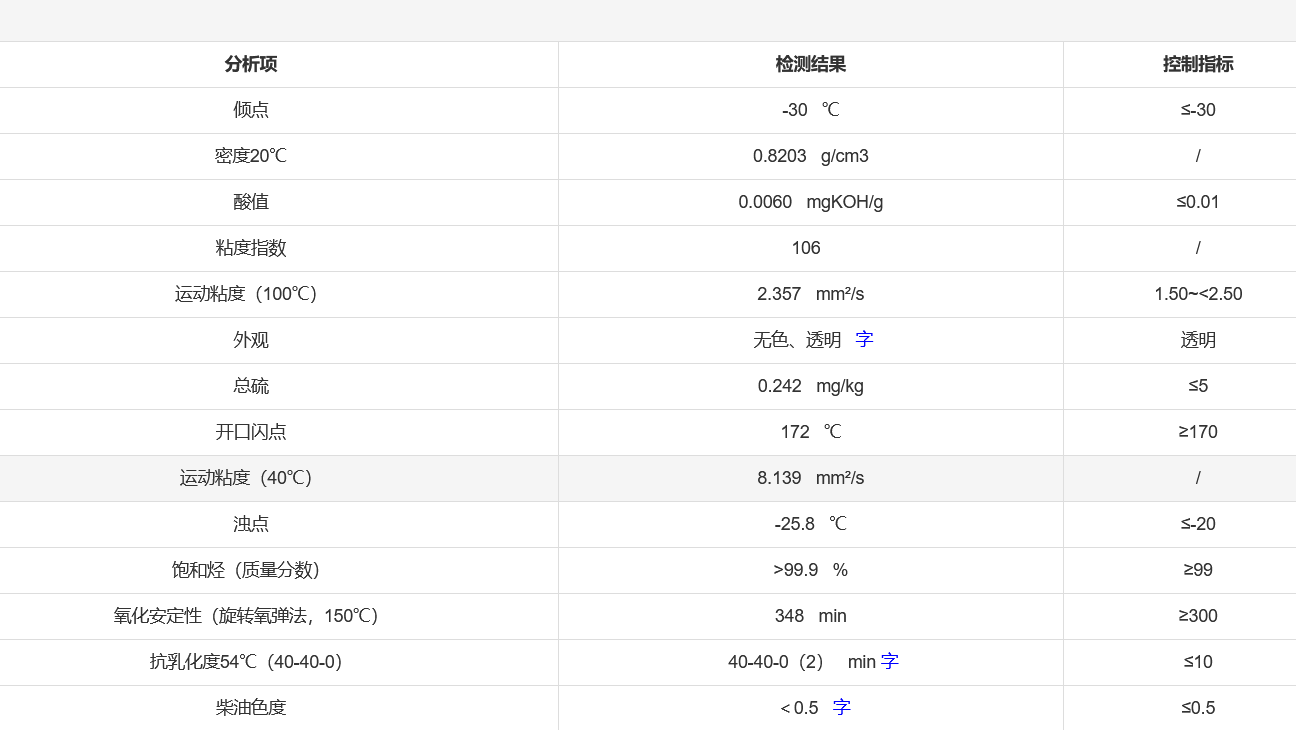The image size is (1296, 730).
Task: Click the 0.242 mg/kg total sulfur result
Action: click(810, 386)
